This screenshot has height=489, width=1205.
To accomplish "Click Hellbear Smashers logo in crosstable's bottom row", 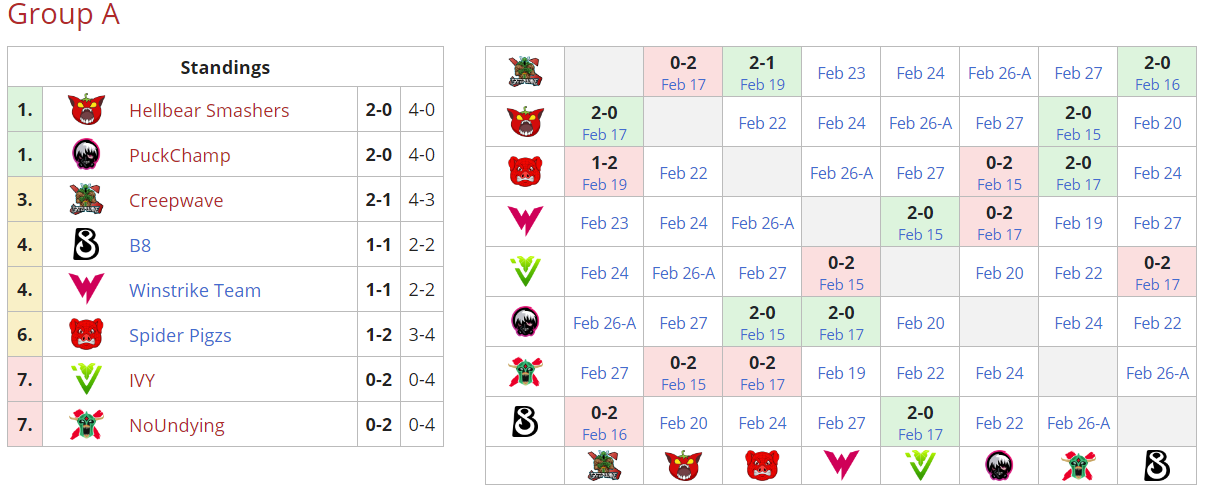I will [x=683, y=465].
